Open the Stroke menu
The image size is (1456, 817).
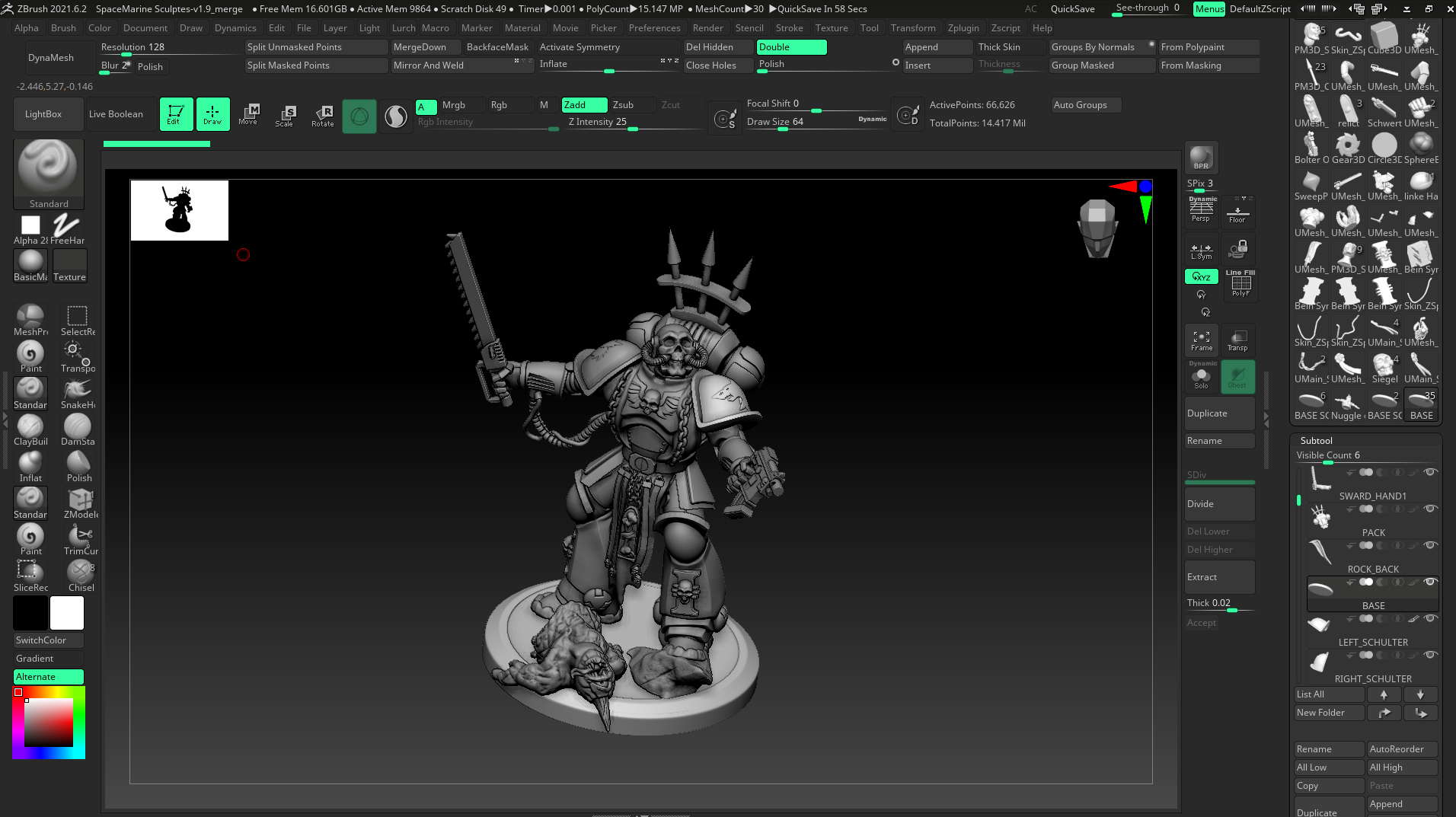click(x=789, y=28)
